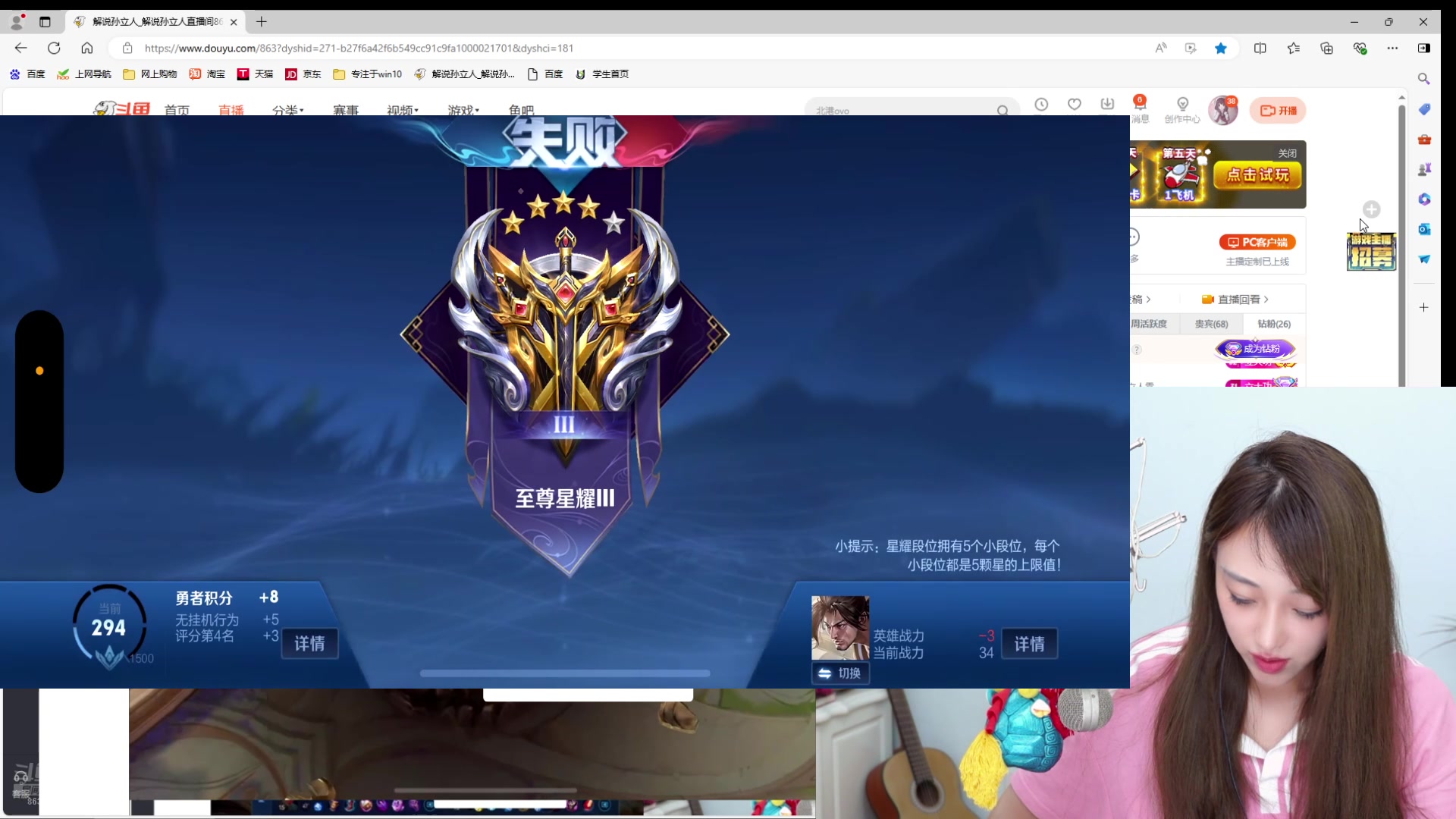This screenshot has width=1456, height=819.
Task: Open browser profile icon in title bar
Action: 17,21
